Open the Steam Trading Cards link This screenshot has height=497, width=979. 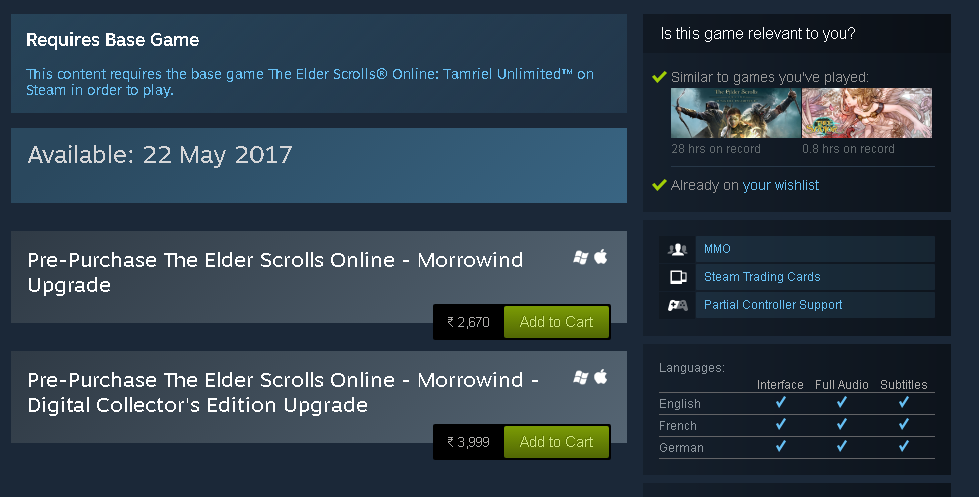[762, 277]
